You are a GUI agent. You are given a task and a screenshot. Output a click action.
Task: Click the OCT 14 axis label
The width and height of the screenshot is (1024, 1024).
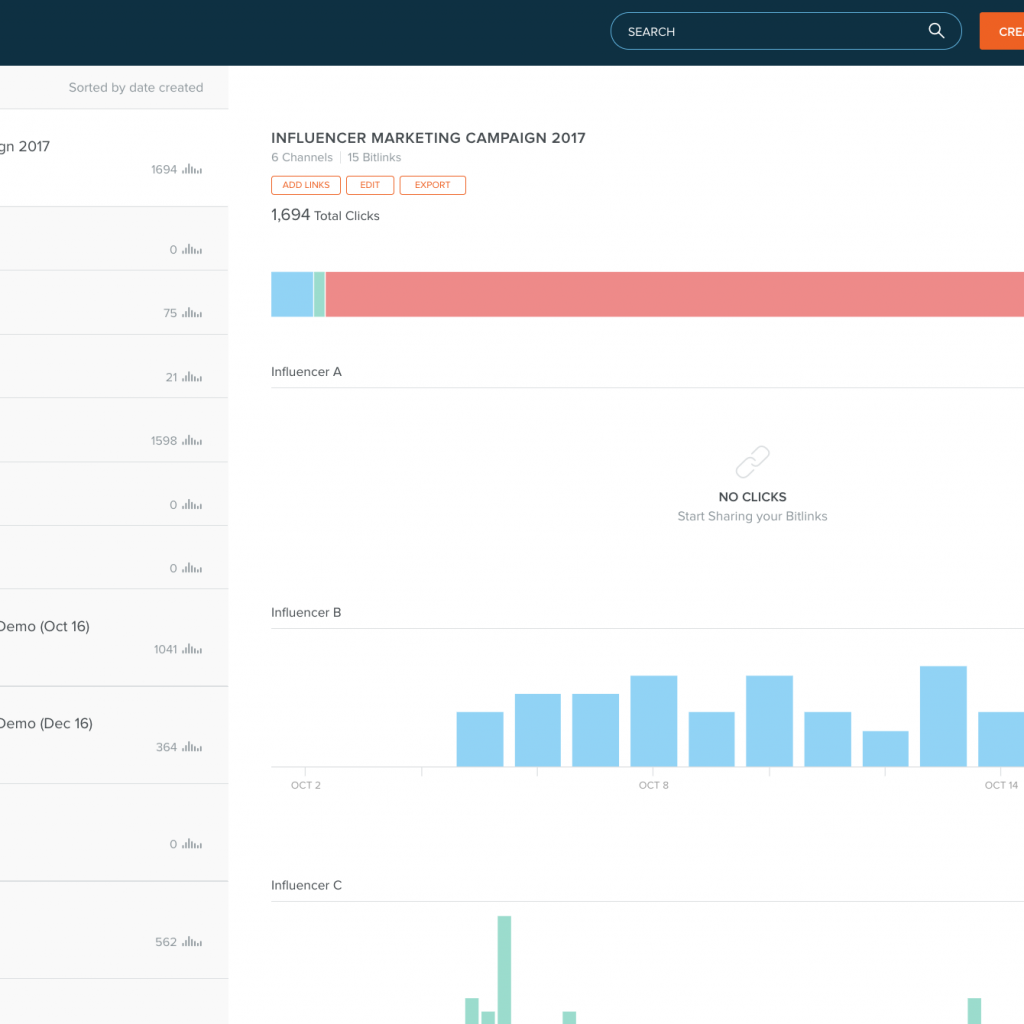point(1001,785)
